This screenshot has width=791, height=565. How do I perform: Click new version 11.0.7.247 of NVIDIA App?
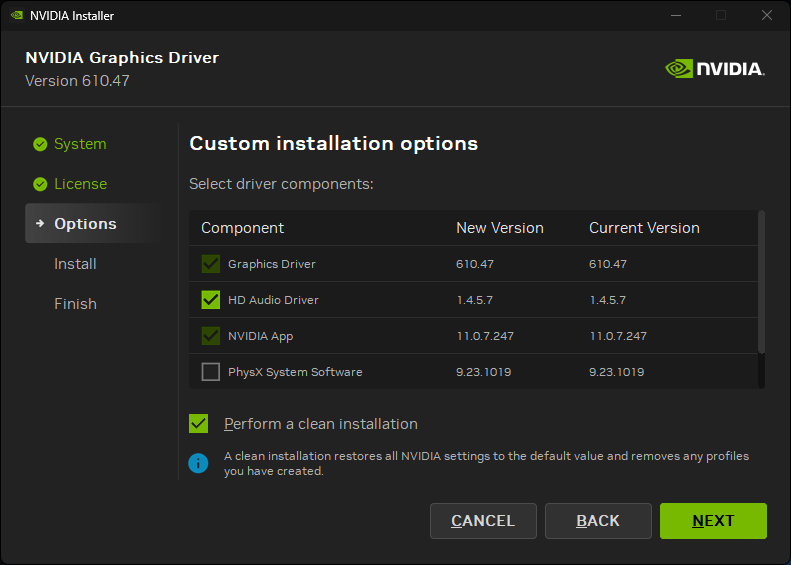pyautogui.click(x=485, y=336)
